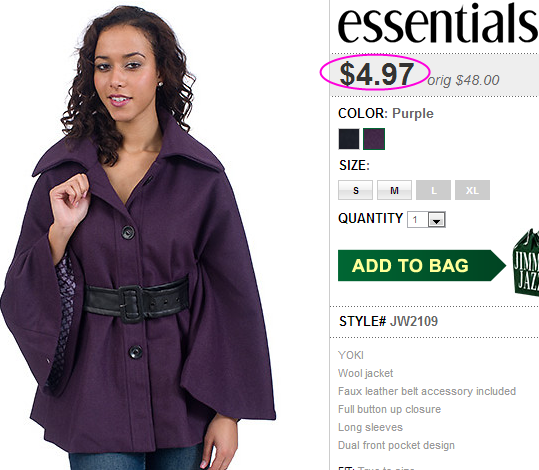Click the purple jacket product photo
The image size is (539, 470).
click(138, 237)
